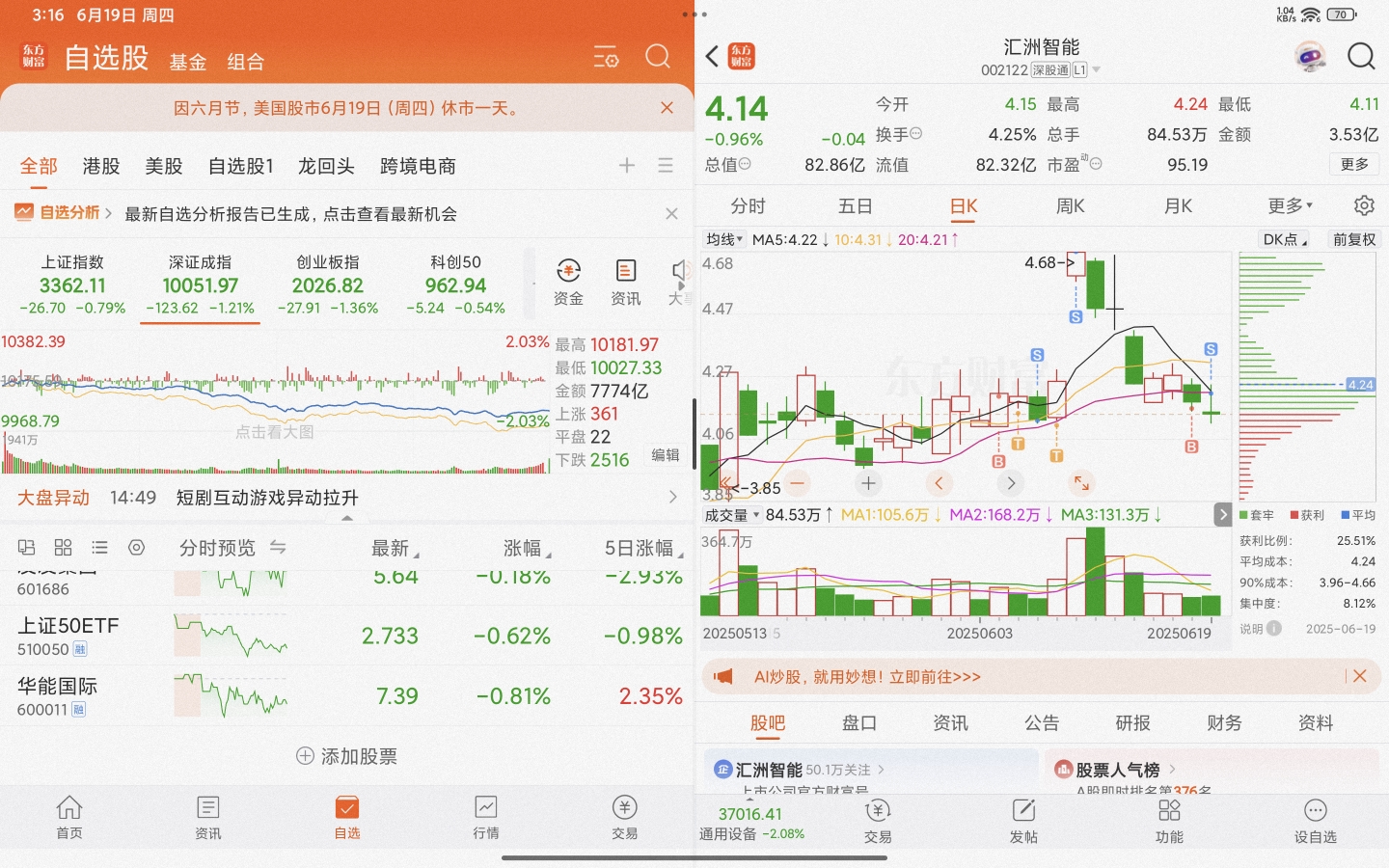The height and width of the screenshot is (868, 1389).
Task: Switch to 龙回头 watchlist tab
Action: pyautogui.click(x=326, y=166)
